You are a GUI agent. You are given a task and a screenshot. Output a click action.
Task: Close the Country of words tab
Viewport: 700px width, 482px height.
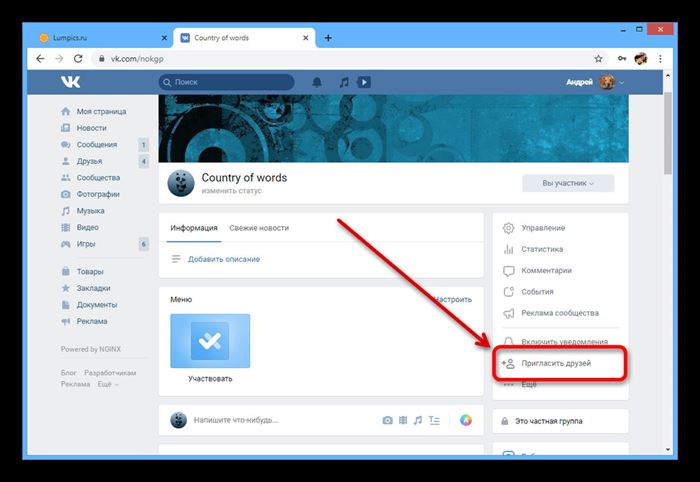(306, 38)
